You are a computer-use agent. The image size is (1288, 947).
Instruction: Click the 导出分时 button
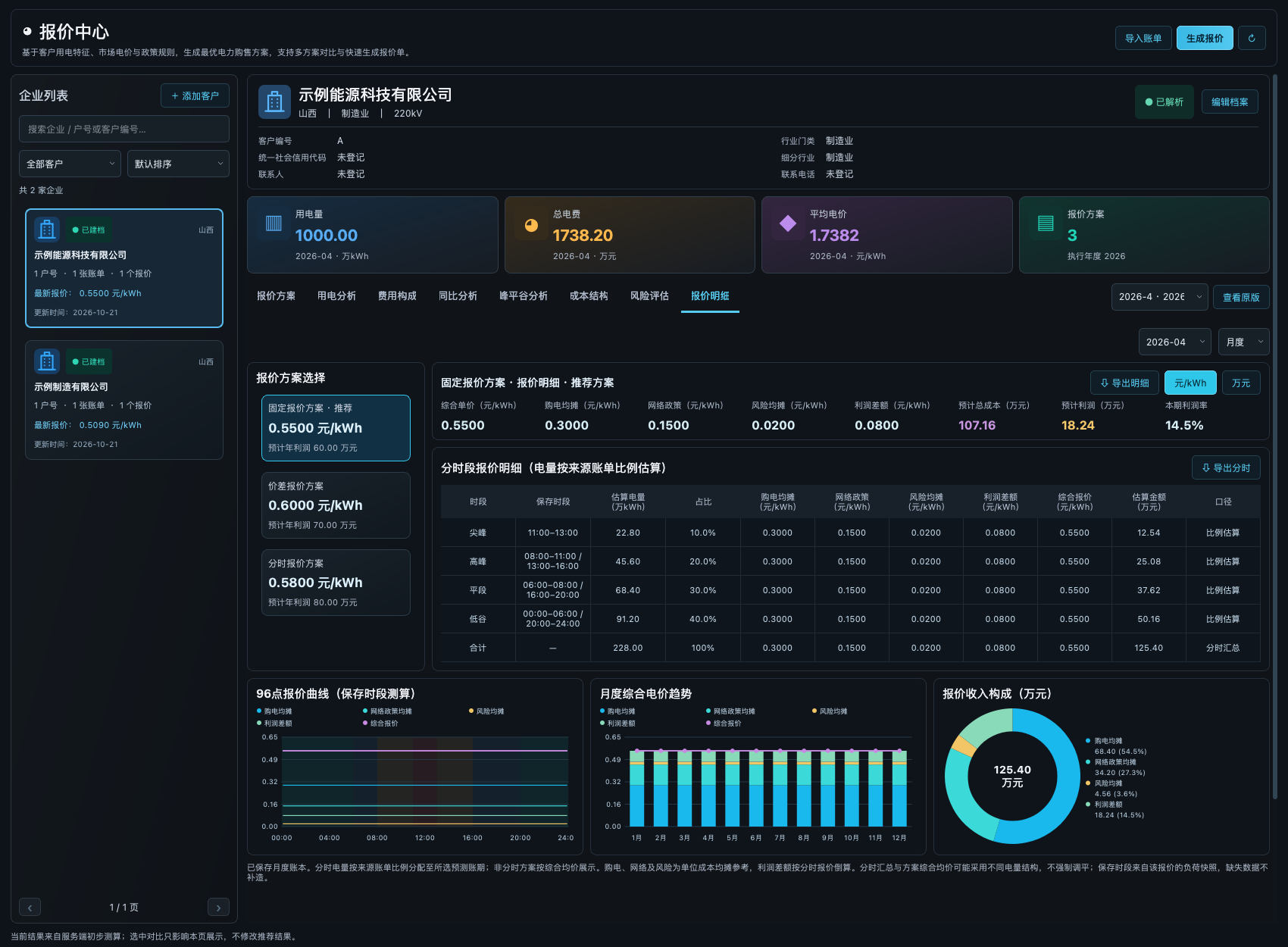coord(1226,467)
